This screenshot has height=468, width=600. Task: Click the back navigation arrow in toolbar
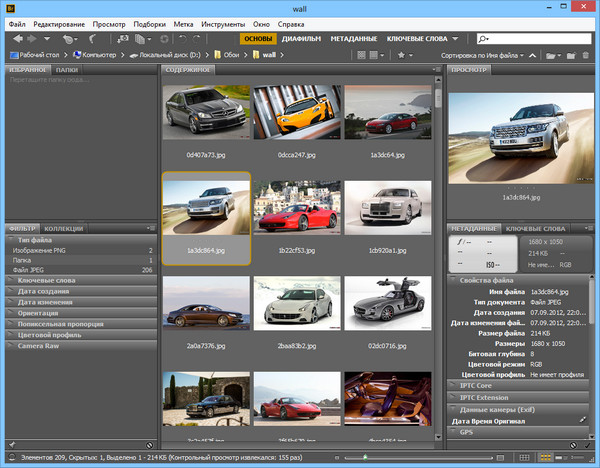coord(18,38)
